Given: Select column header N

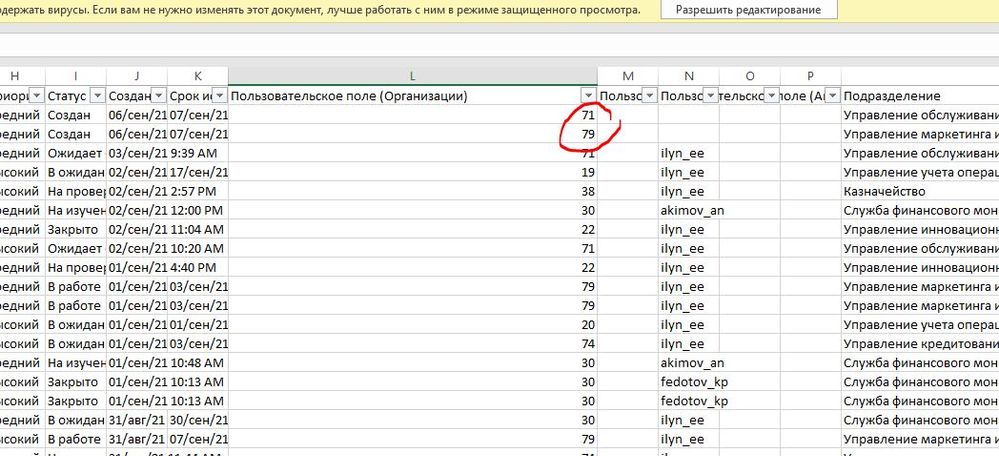Looking at the screenshot, I should coord(689,76).
